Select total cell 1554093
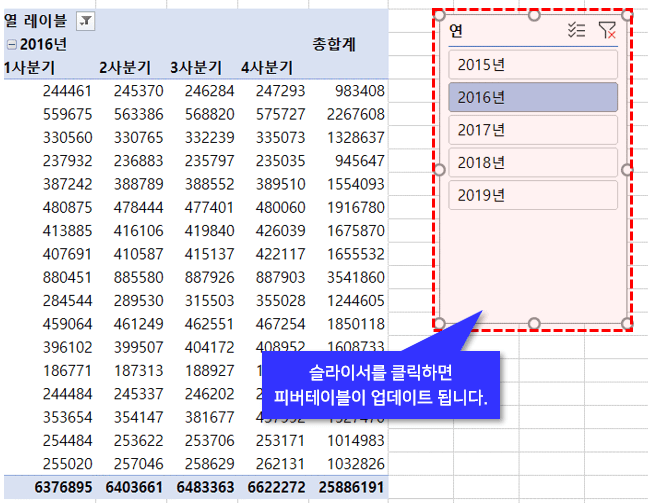This screenshot has width=648, height=503. (356, 184)
